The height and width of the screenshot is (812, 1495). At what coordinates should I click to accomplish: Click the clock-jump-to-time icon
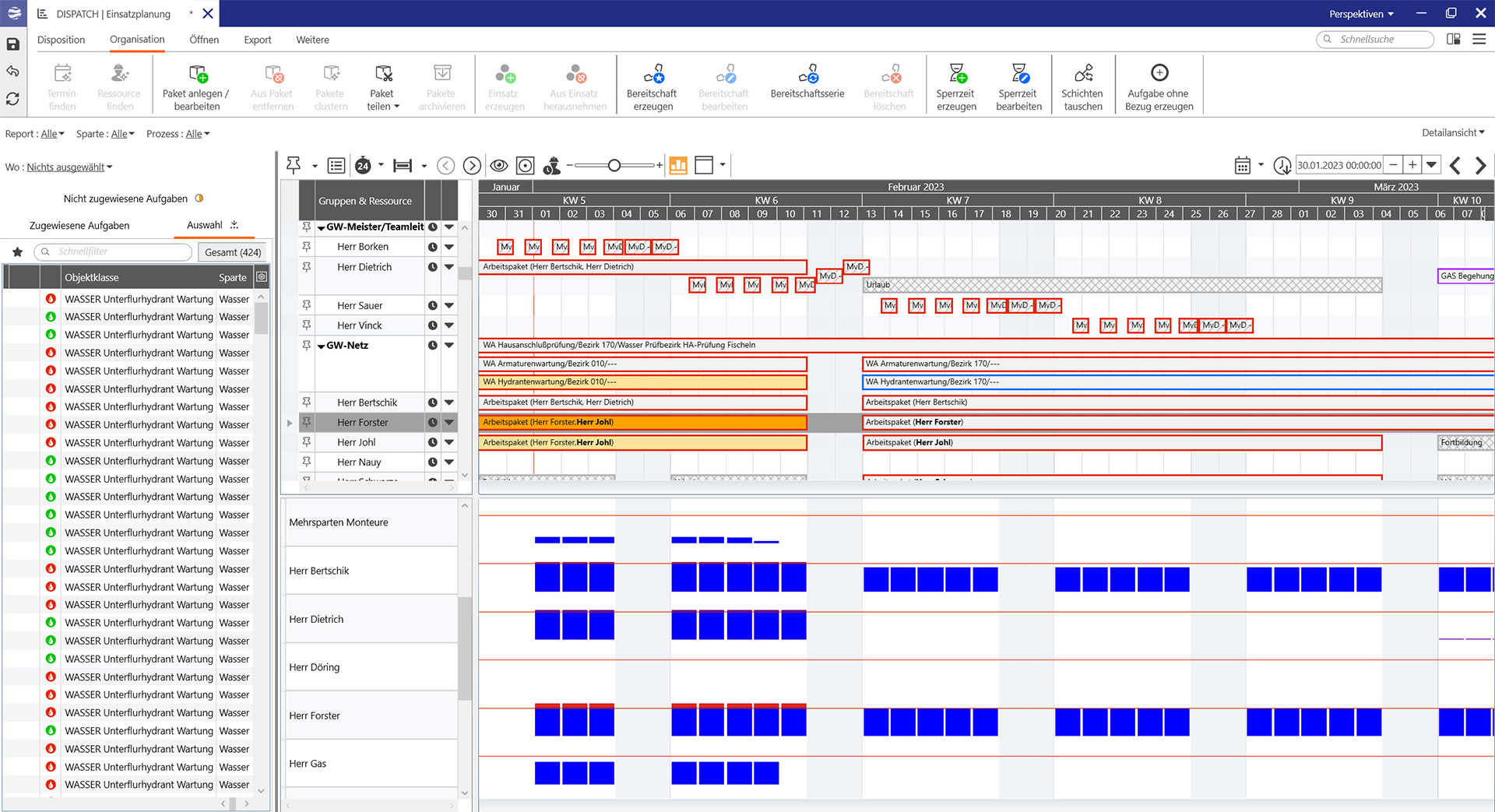click(x=1282, y=165)
